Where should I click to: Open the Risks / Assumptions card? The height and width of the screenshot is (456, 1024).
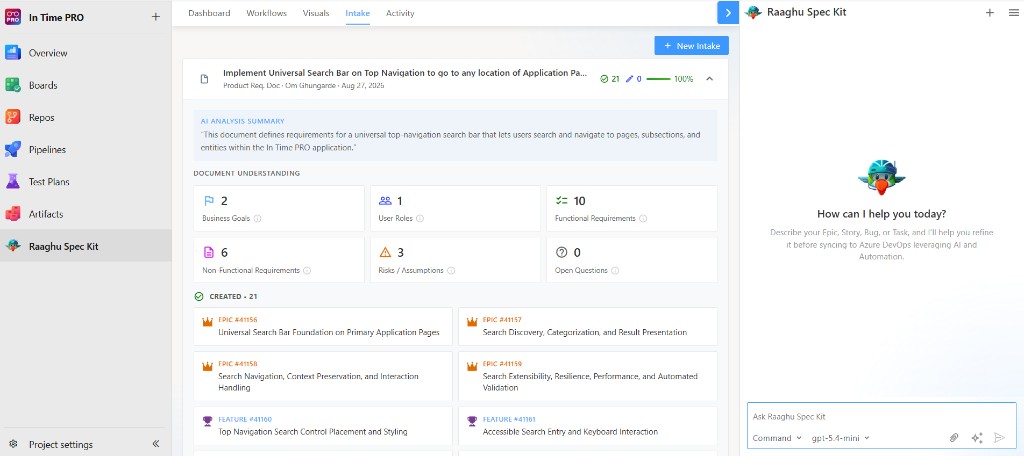click(x=455, y=260)
